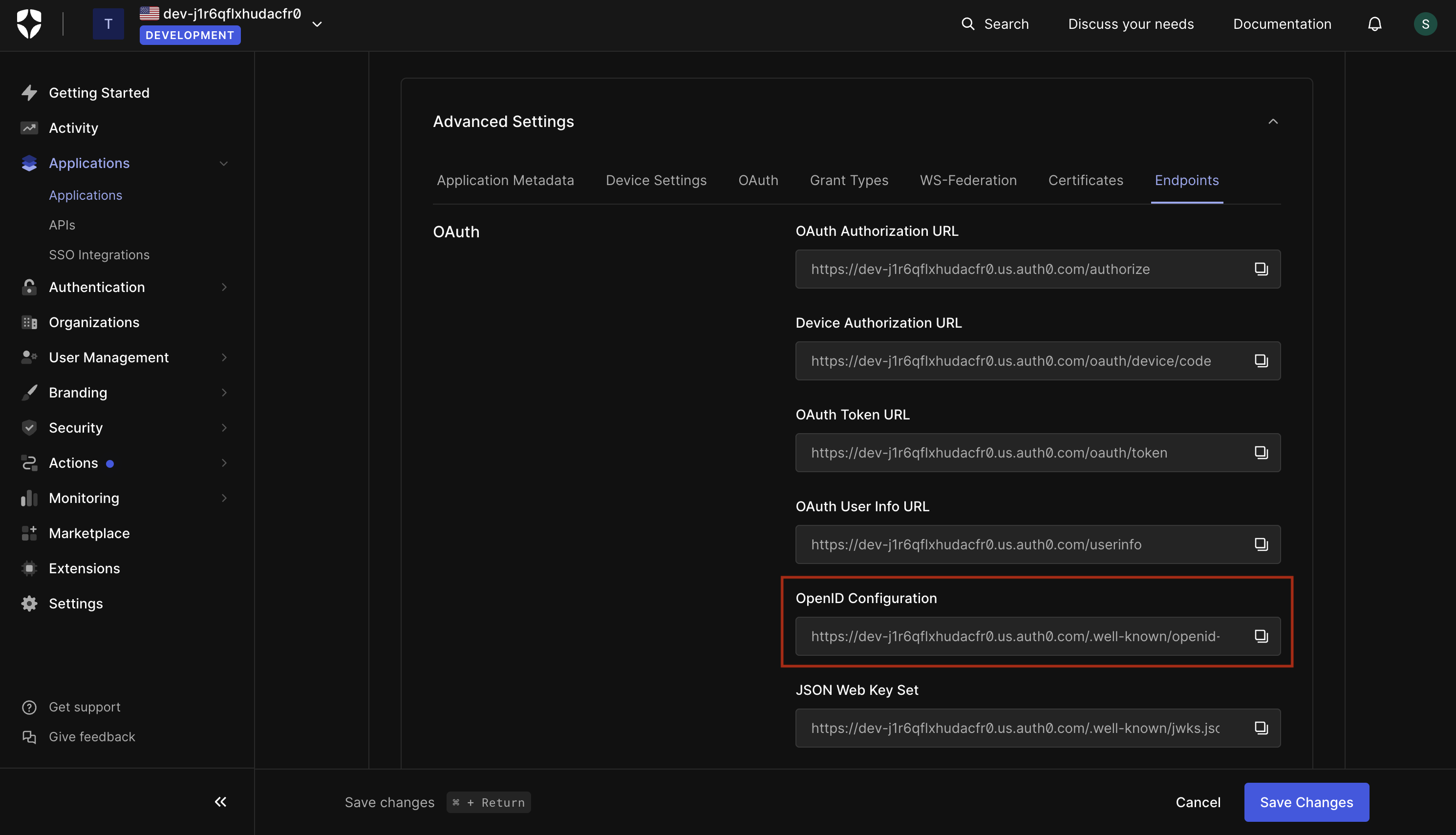Click the Auth0 shield logo

(x=29, y=23)
